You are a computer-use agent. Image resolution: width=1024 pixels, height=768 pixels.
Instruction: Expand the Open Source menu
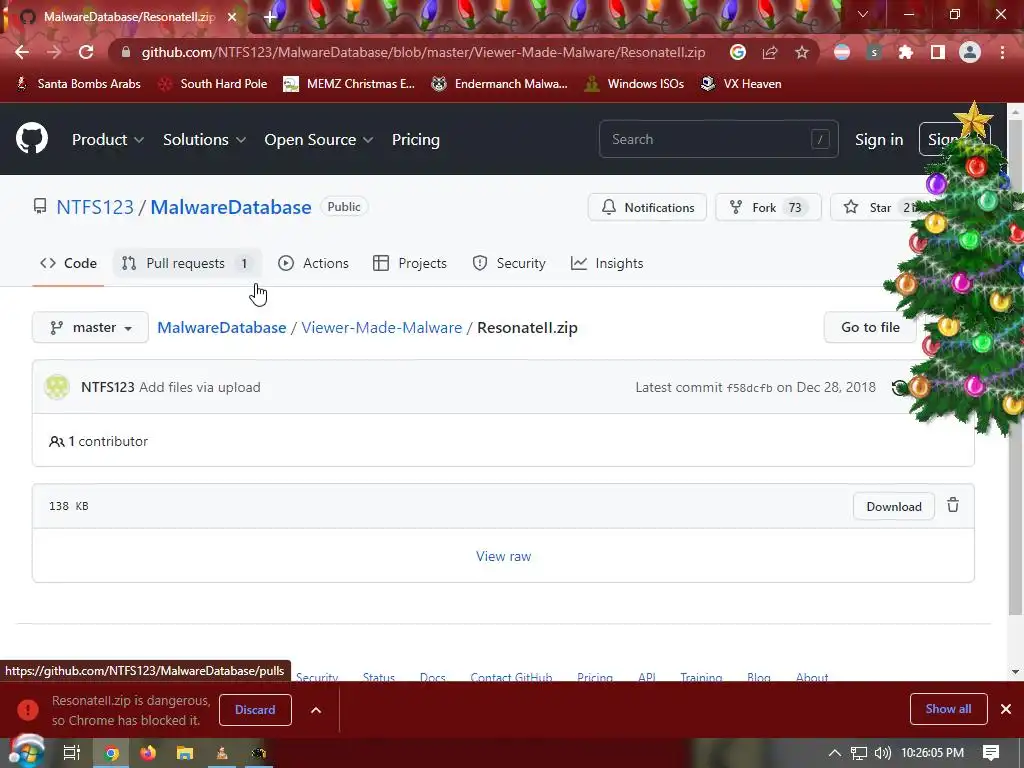pos(319,140)
